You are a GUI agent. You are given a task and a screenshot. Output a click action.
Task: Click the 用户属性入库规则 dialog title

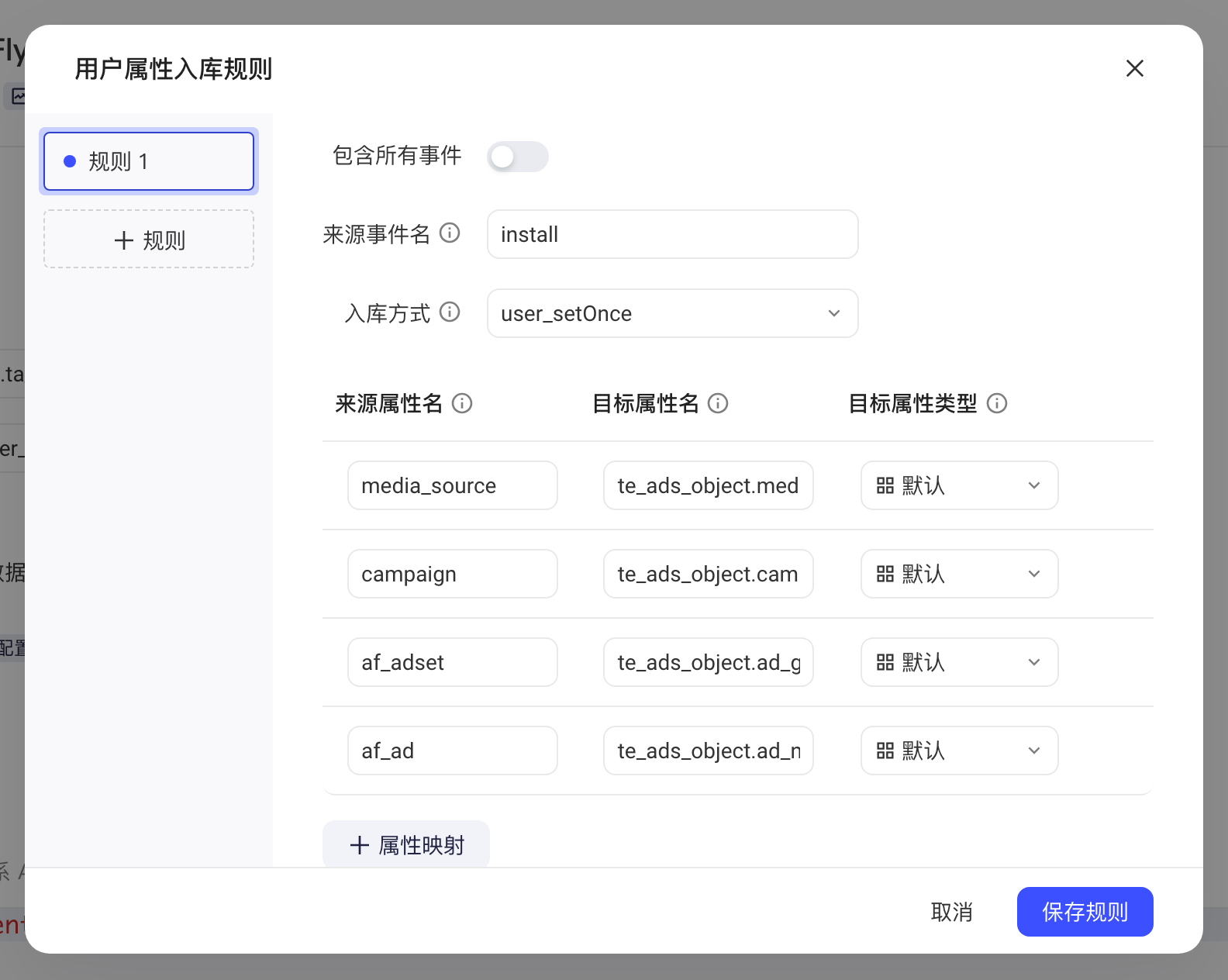(x=174, y=69)
